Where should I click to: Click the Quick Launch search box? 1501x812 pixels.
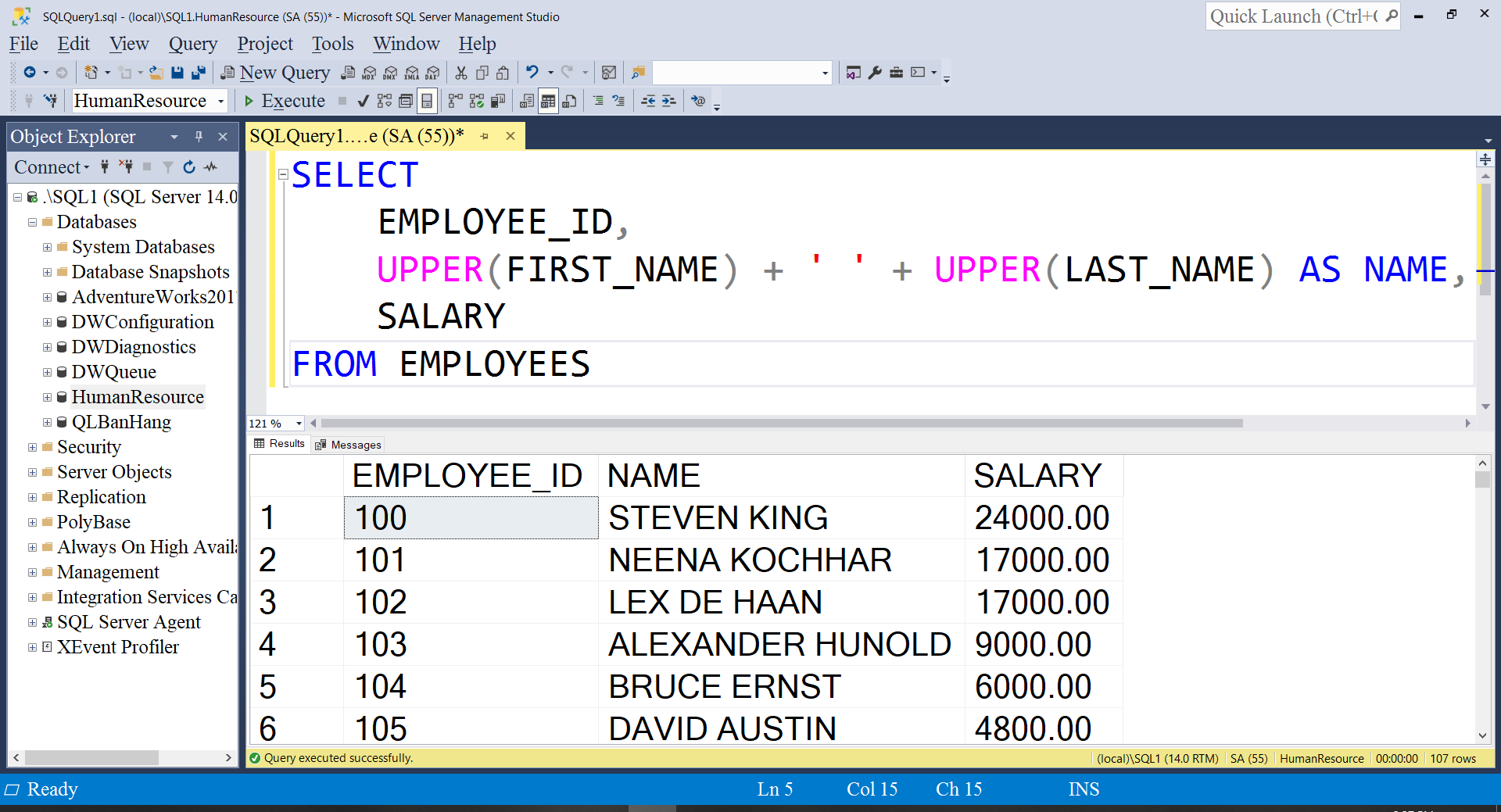pos(1294,16)
